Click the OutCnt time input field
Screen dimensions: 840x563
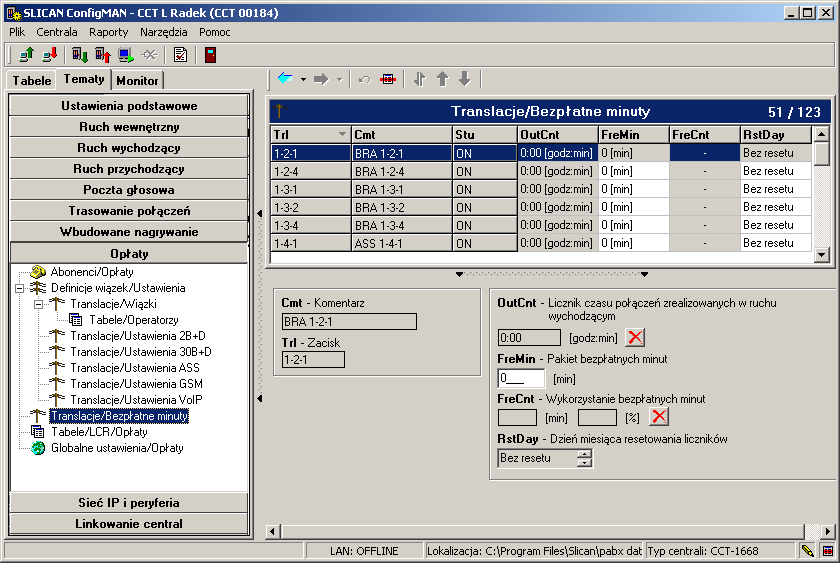point(529,337)
